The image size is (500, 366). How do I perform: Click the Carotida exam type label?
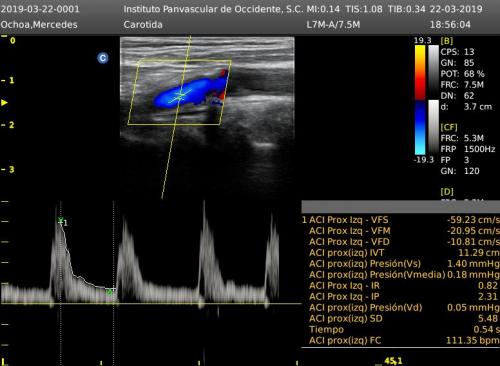click(143, 25)
